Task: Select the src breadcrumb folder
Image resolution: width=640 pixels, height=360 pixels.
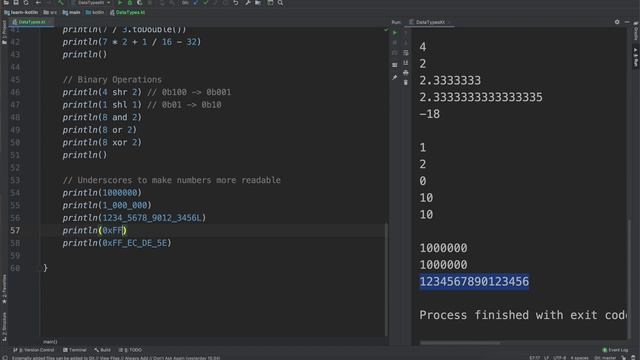Action: pos(50,13)
